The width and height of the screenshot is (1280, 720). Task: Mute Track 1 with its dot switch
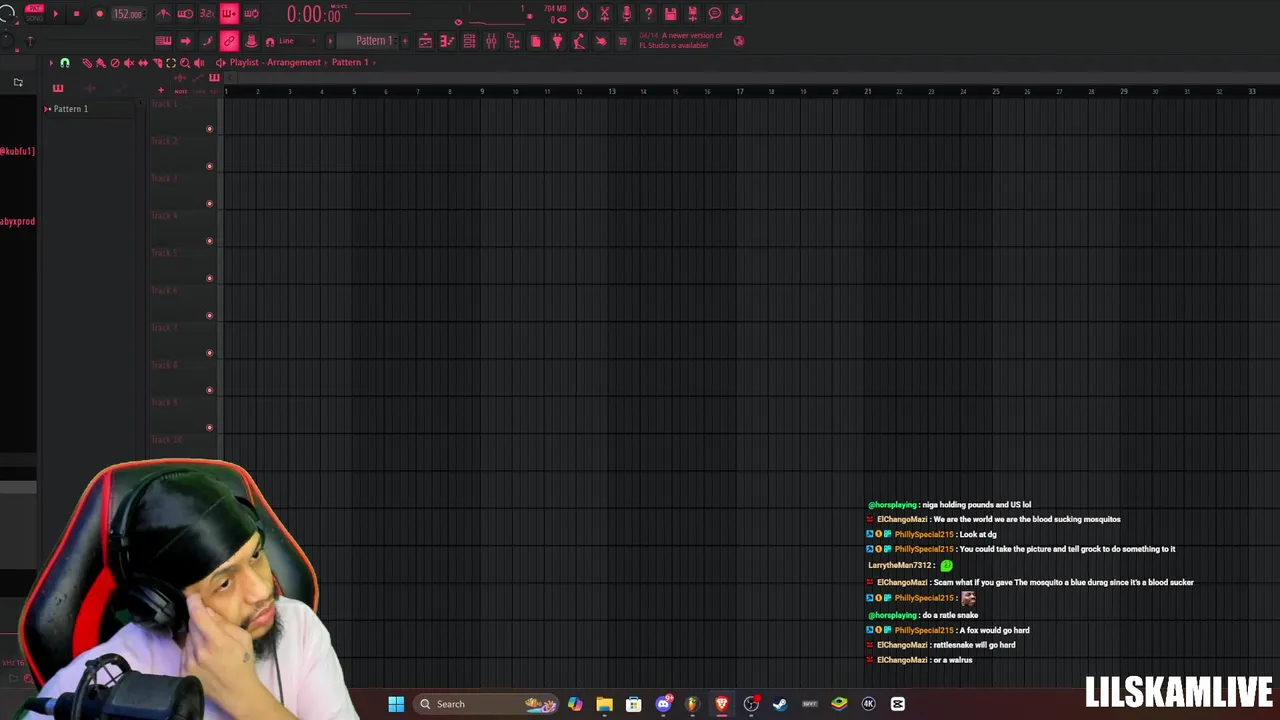[209, 129]
